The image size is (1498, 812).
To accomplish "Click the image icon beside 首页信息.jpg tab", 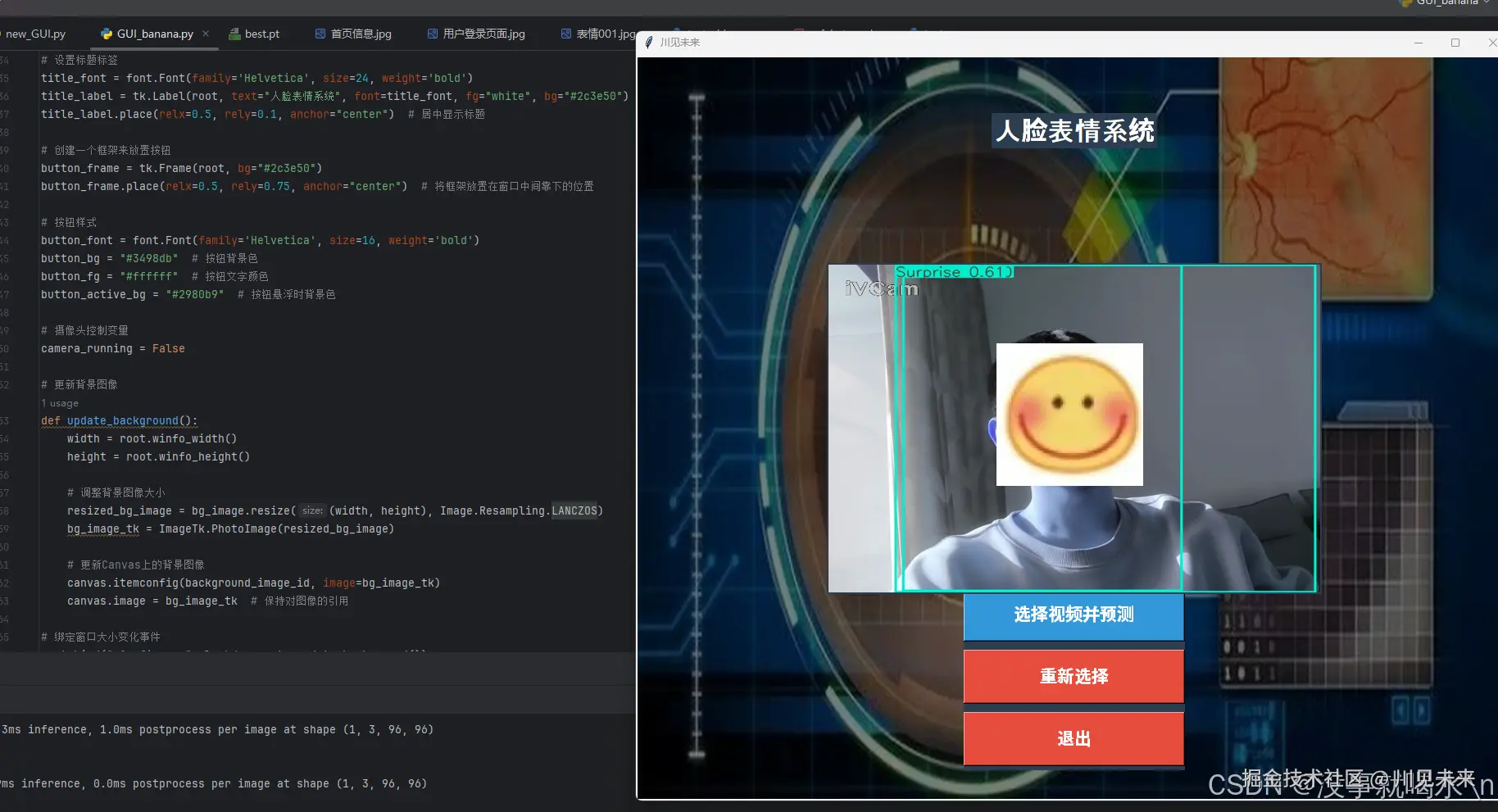I will (x=319, y=34).
